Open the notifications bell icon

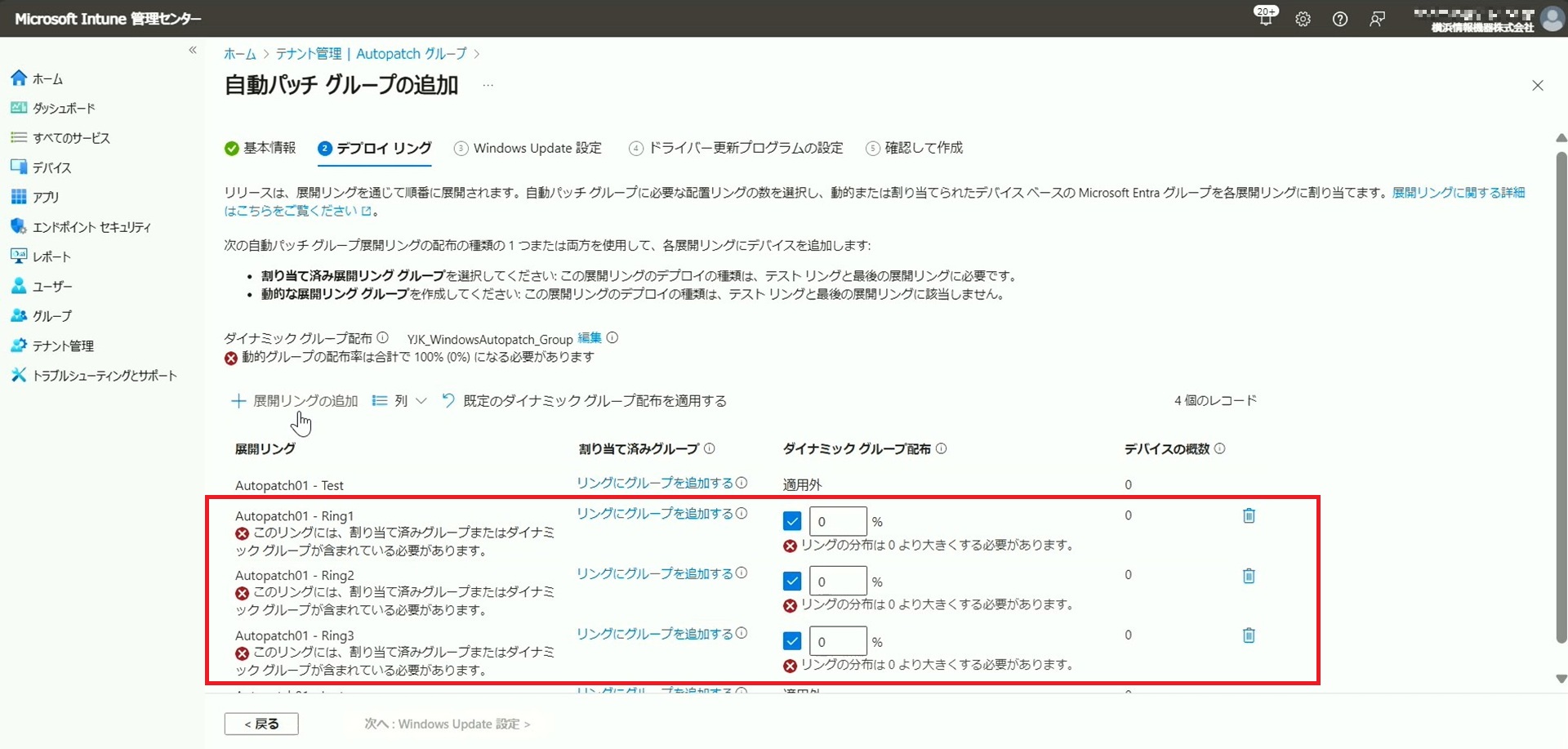pyautogui.click(x=1265, y=18)
